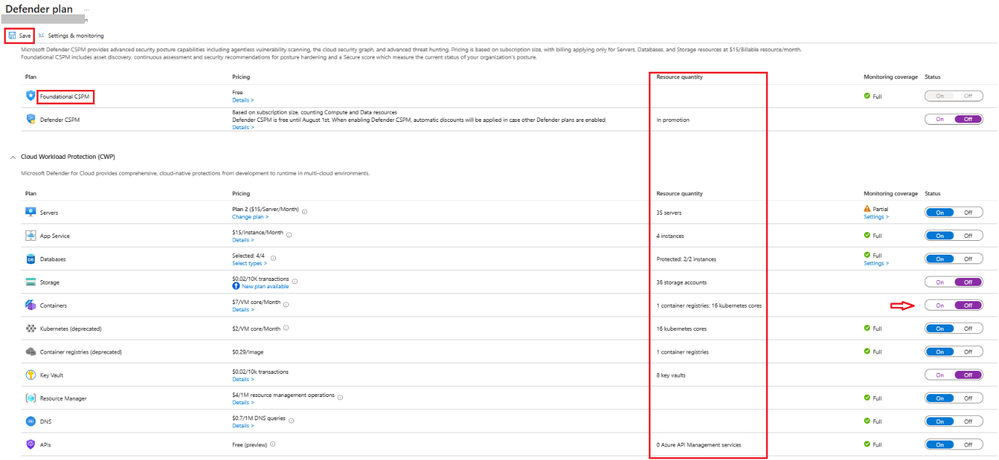Enable the Containers plan status switch
The height and width of the screenshot is (460, 999).
pos(953,305)
